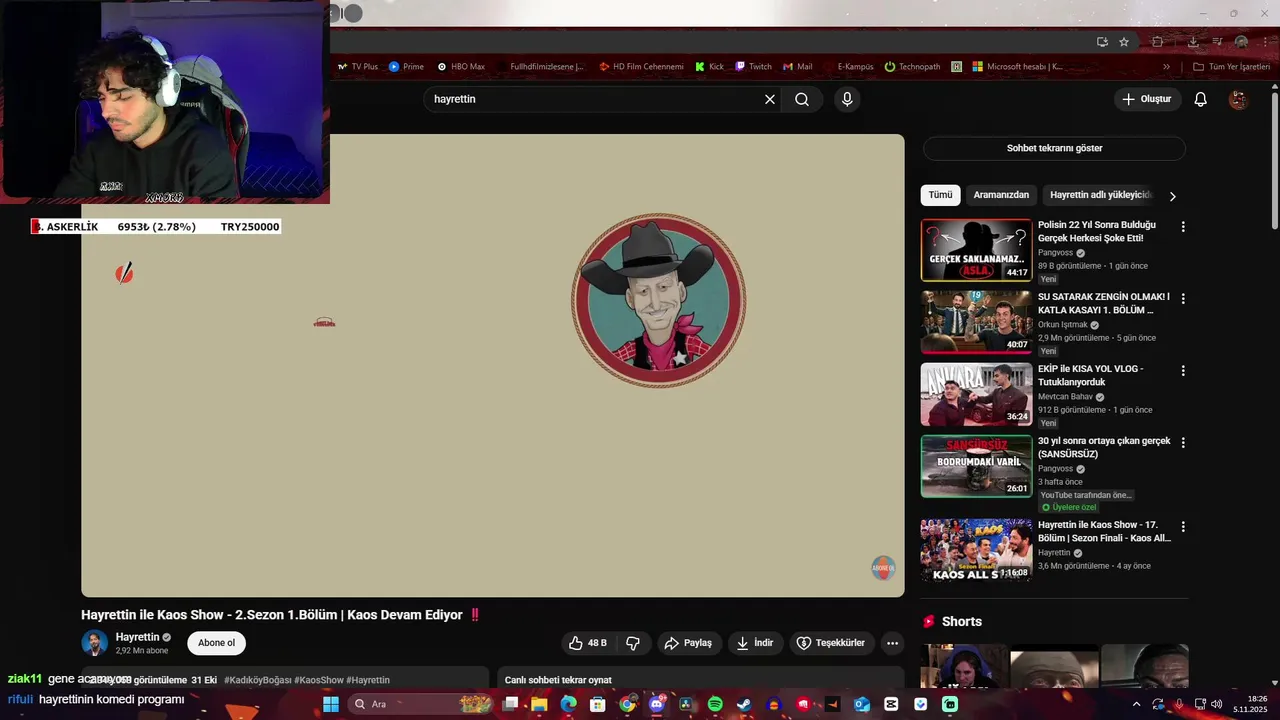1280x720 pixels.
Task: Open Chrome profile avatar
Action: click(1241, 42)
